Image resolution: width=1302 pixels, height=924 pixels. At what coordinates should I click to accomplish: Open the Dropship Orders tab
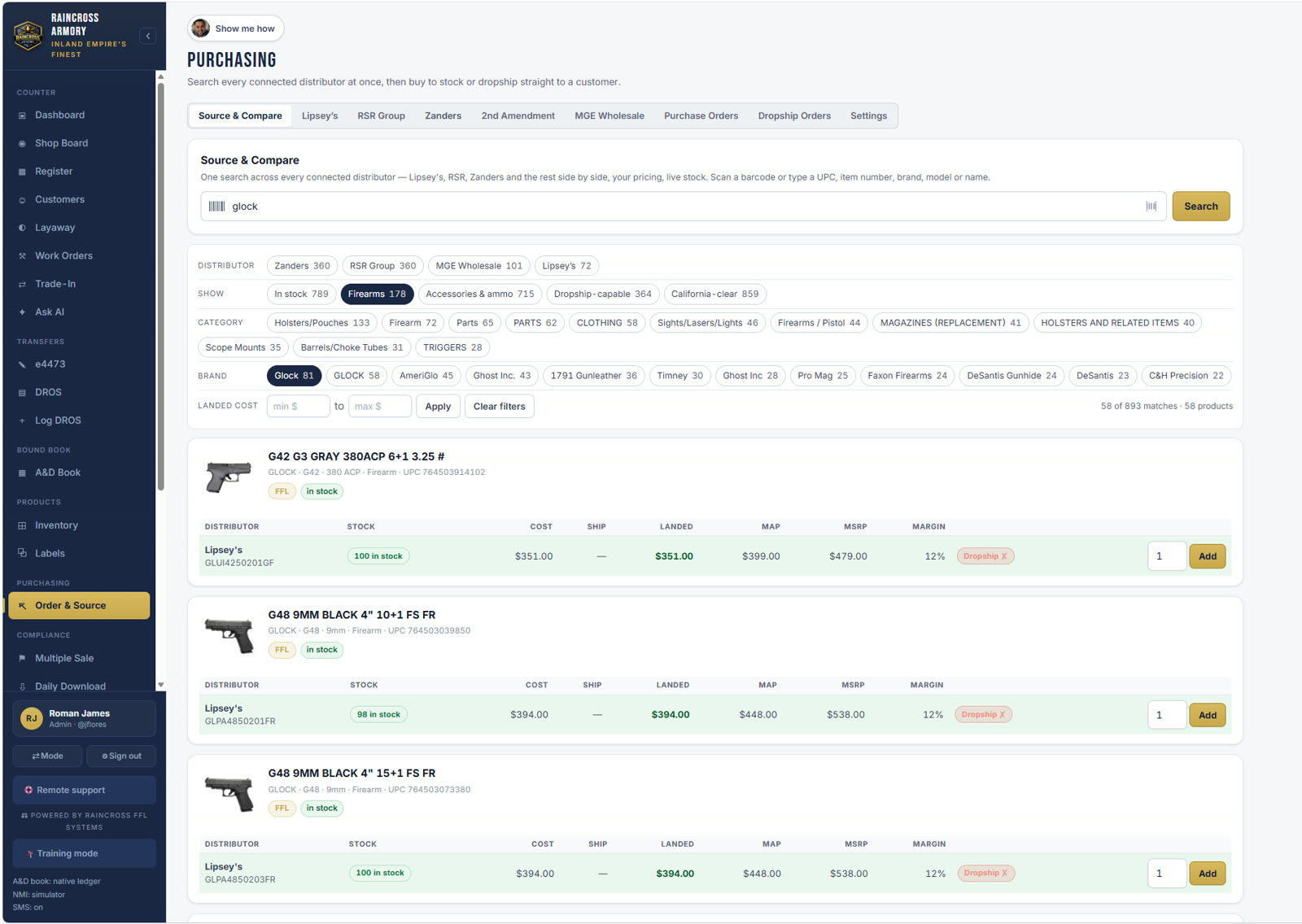pyautogui.click(x=794, y=115)
